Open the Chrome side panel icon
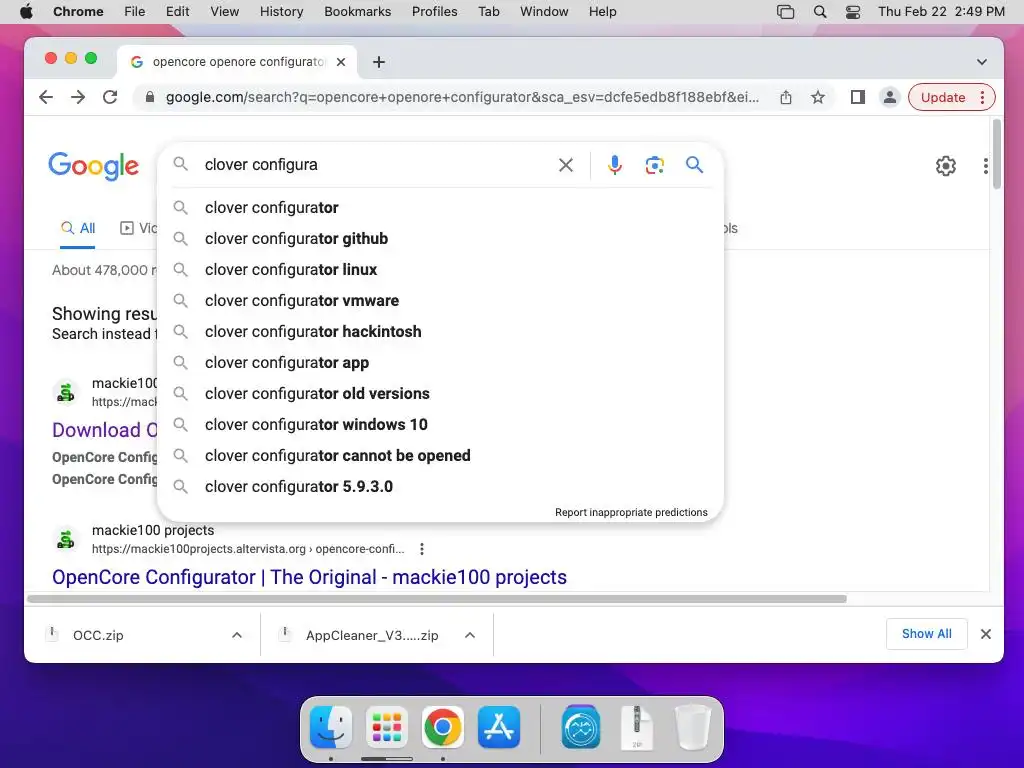The width and height of the screenshot is (1024, 768). click(857, 97)
